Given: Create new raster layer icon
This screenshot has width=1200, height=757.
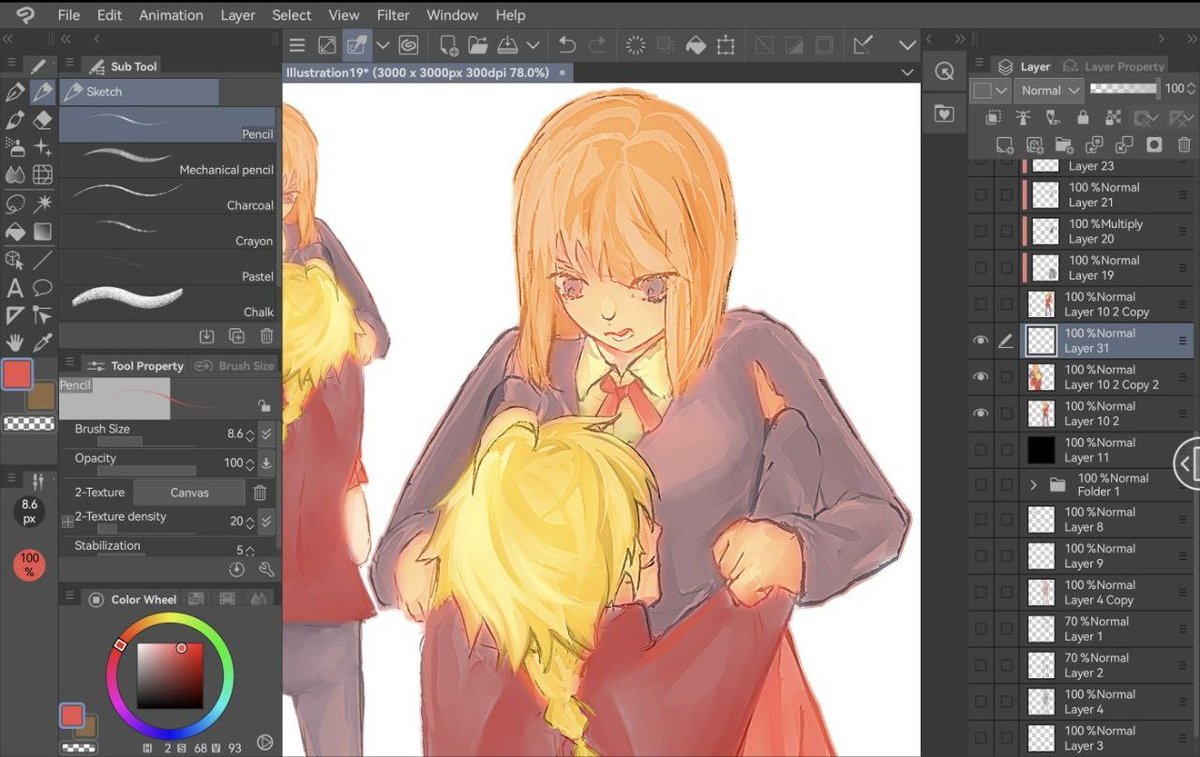Looking at the screenshot, I should coord(1004,145).
